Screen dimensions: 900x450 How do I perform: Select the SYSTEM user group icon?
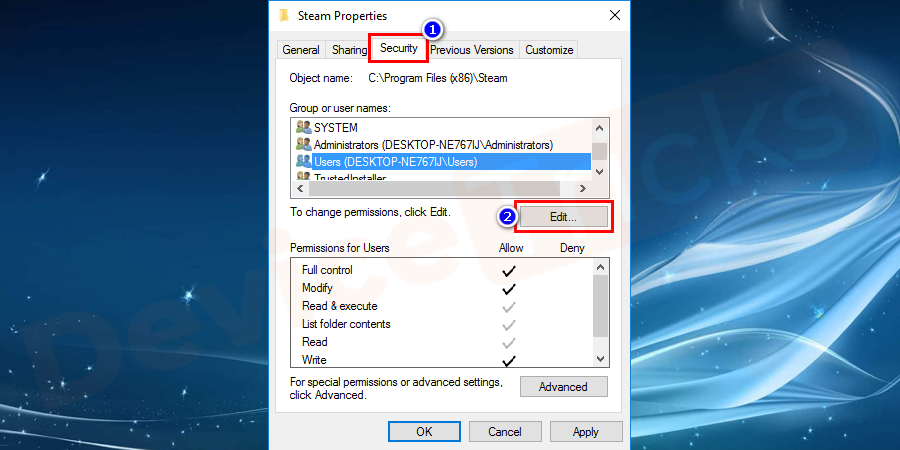pyautogui.click(x=304, y=128)
